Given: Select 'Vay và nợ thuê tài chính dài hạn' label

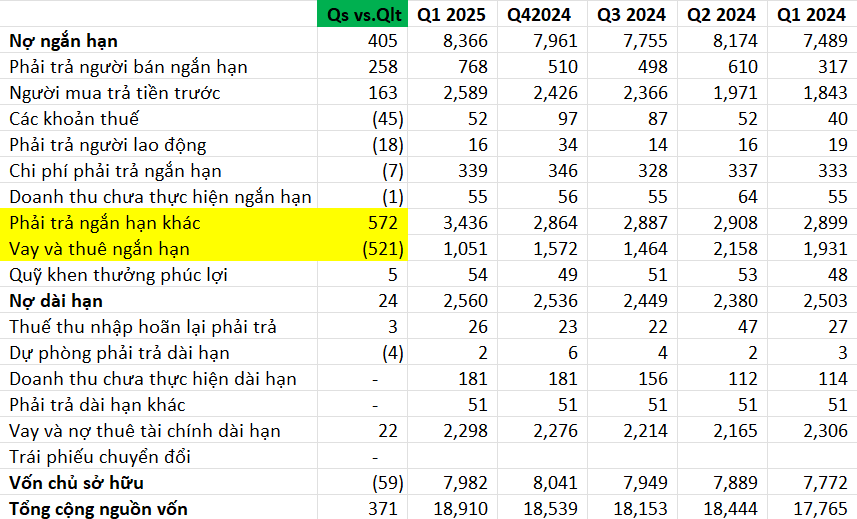Looking at the screenshot, I should click(x=145, y=431).
